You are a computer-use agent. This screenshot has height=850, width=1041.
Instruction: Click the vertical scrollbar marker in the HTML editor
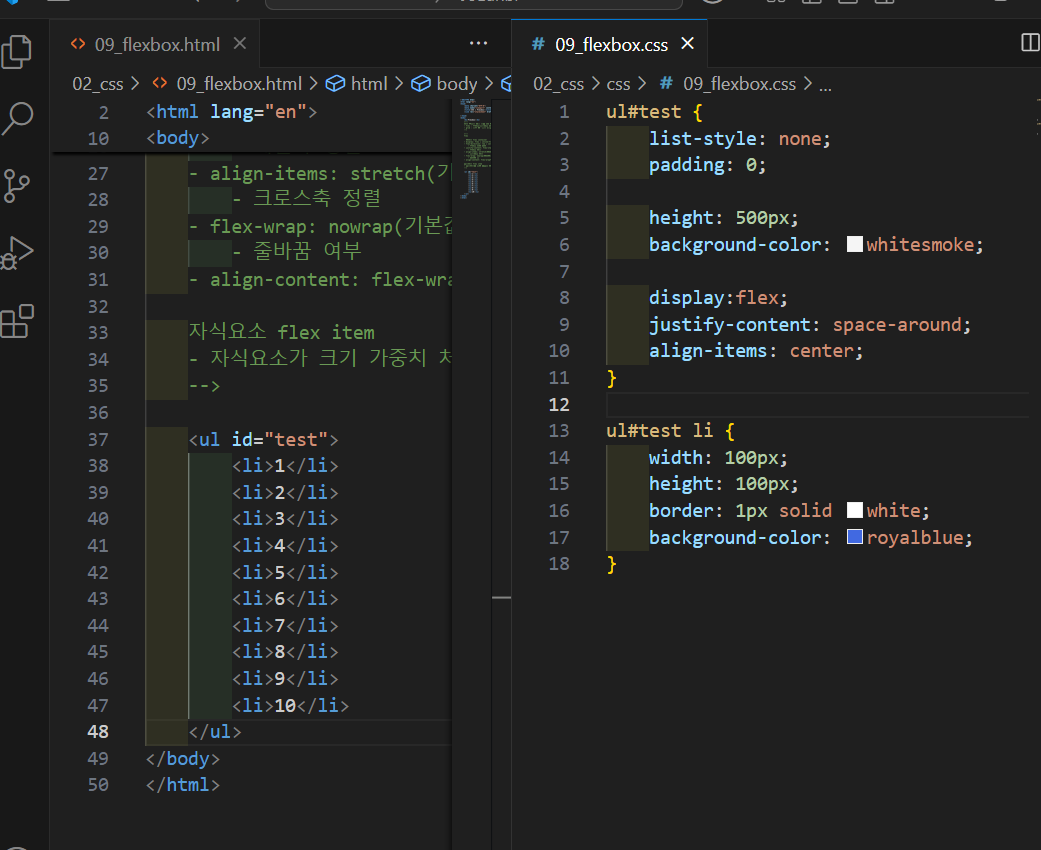click(501, 598)
